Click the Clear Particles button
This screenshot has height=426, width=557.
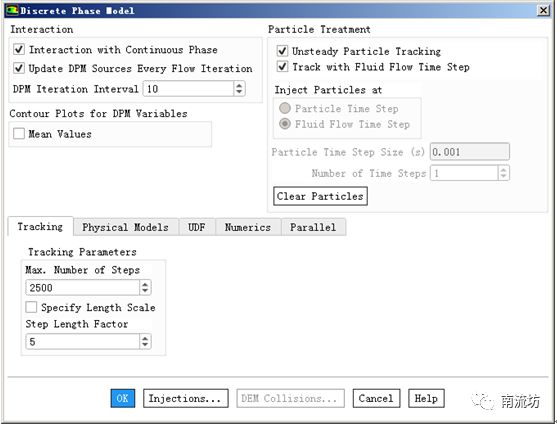coord(320,196)
